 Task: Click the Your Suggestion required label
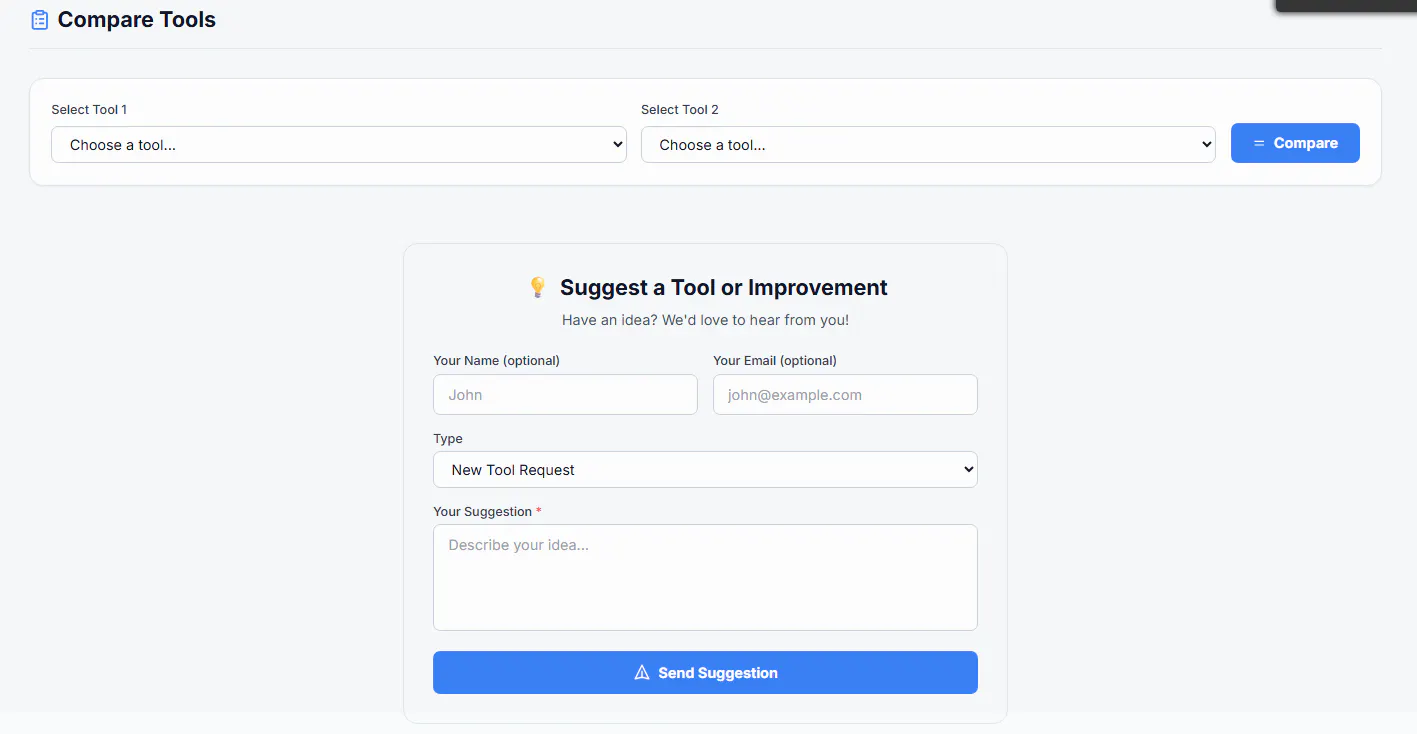point(487,512)
